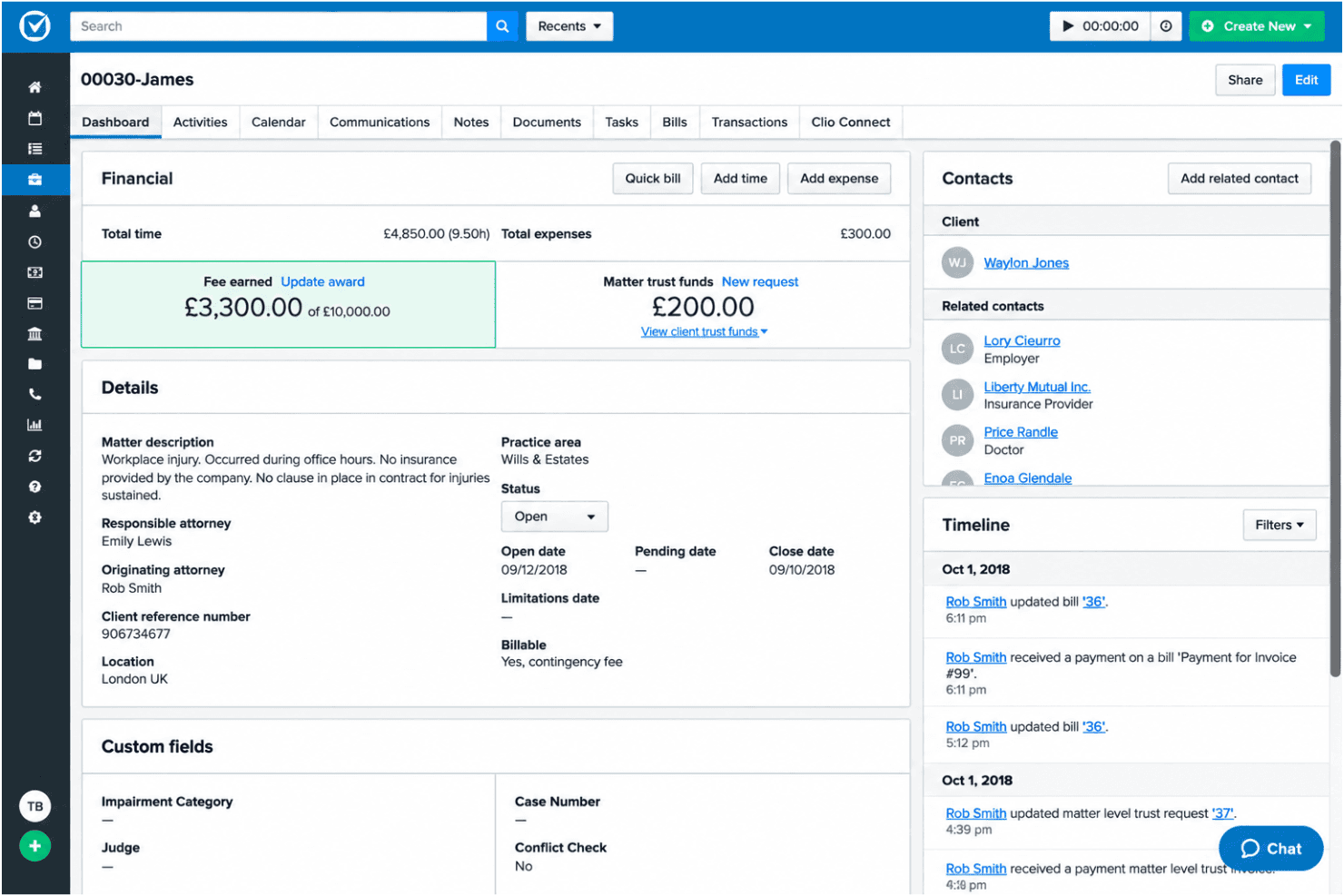
Task: Open the Timeline Filters dropdown
Action: click(x=1279, y=525)
